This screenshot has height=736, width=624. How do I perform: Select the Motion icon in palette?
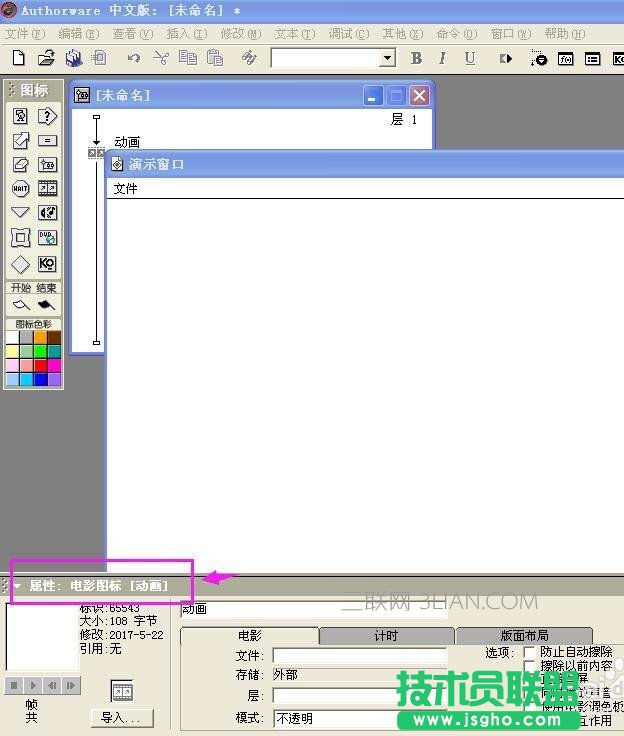coord(20,140)
